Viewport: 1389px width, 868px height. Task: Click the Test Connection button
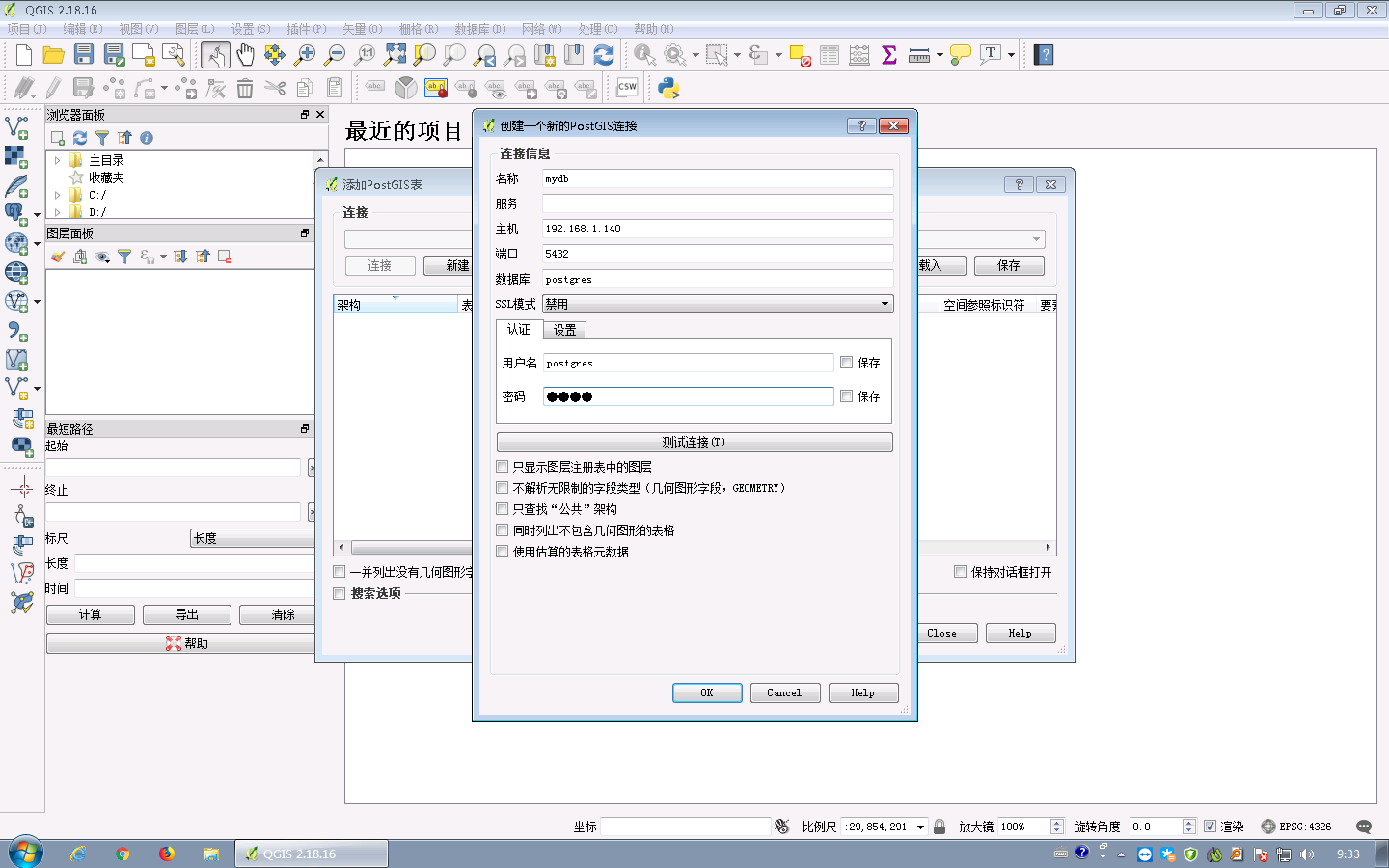[694, 442]
